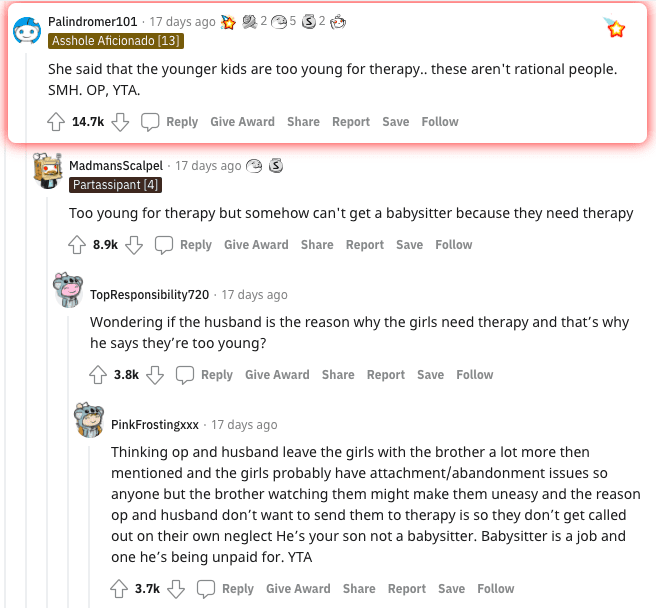The image size is (656, 608).
Task: Save TopResponsibility720's comment
Action: (430, 375)
